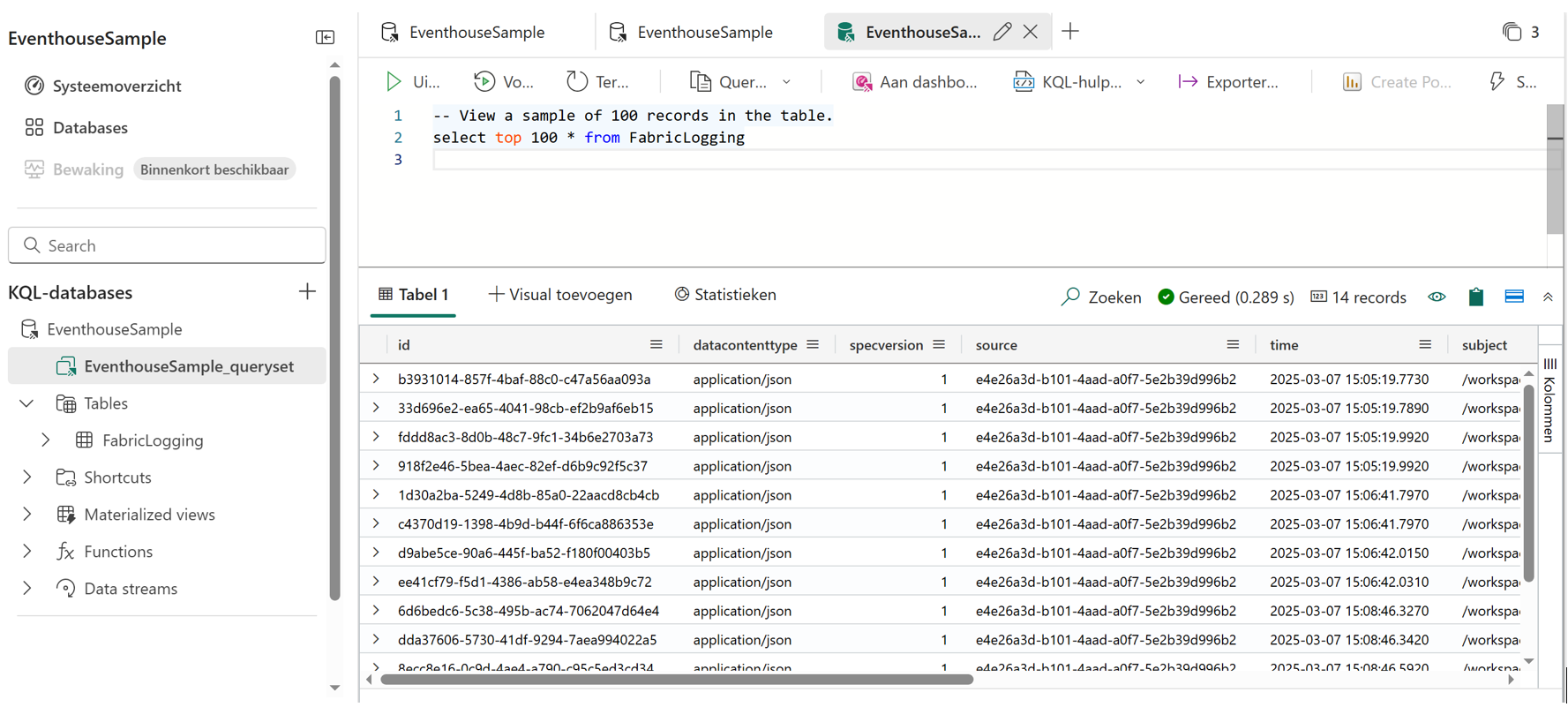This screenshot has width=1568, height=707.
Task: Run the query with Ui... play button
Action: tap(412, 82)
